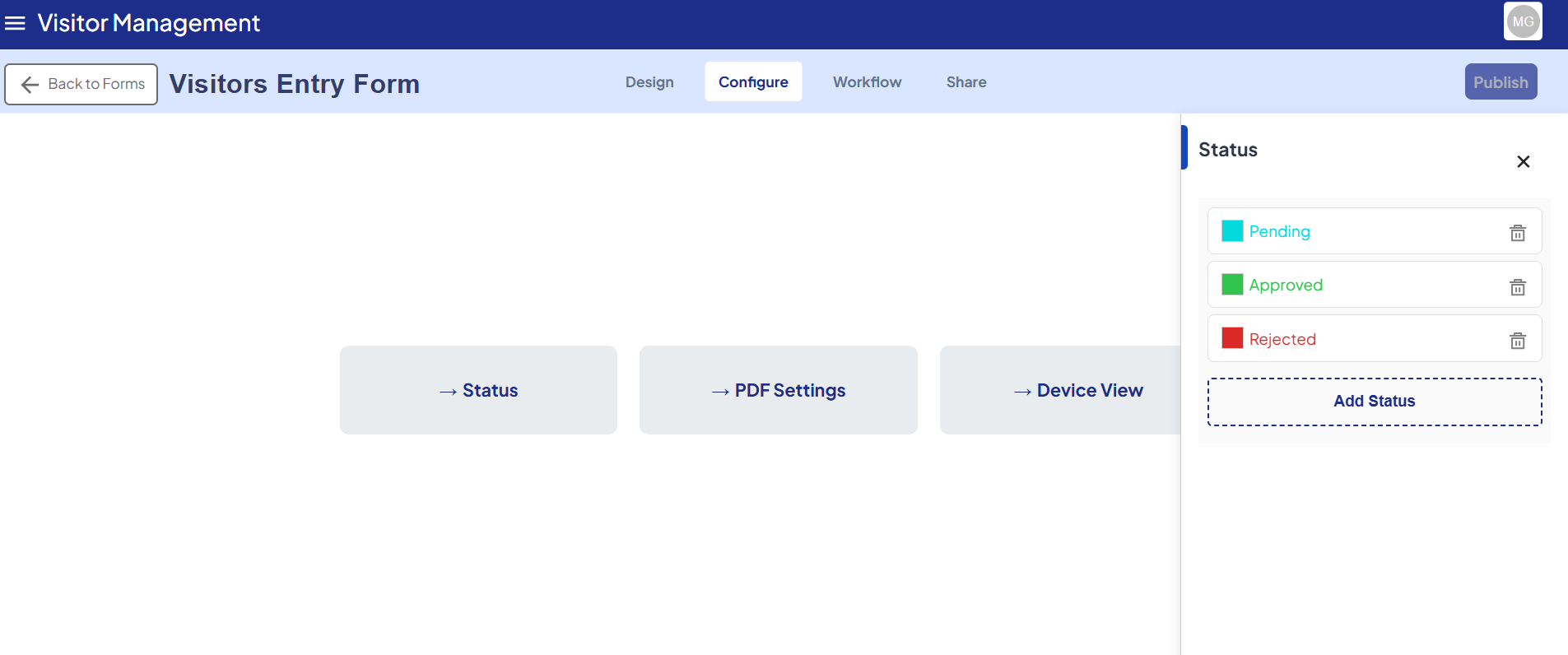
Task: Publish the Visitors Entry Form
Action: coord(1501,82)
